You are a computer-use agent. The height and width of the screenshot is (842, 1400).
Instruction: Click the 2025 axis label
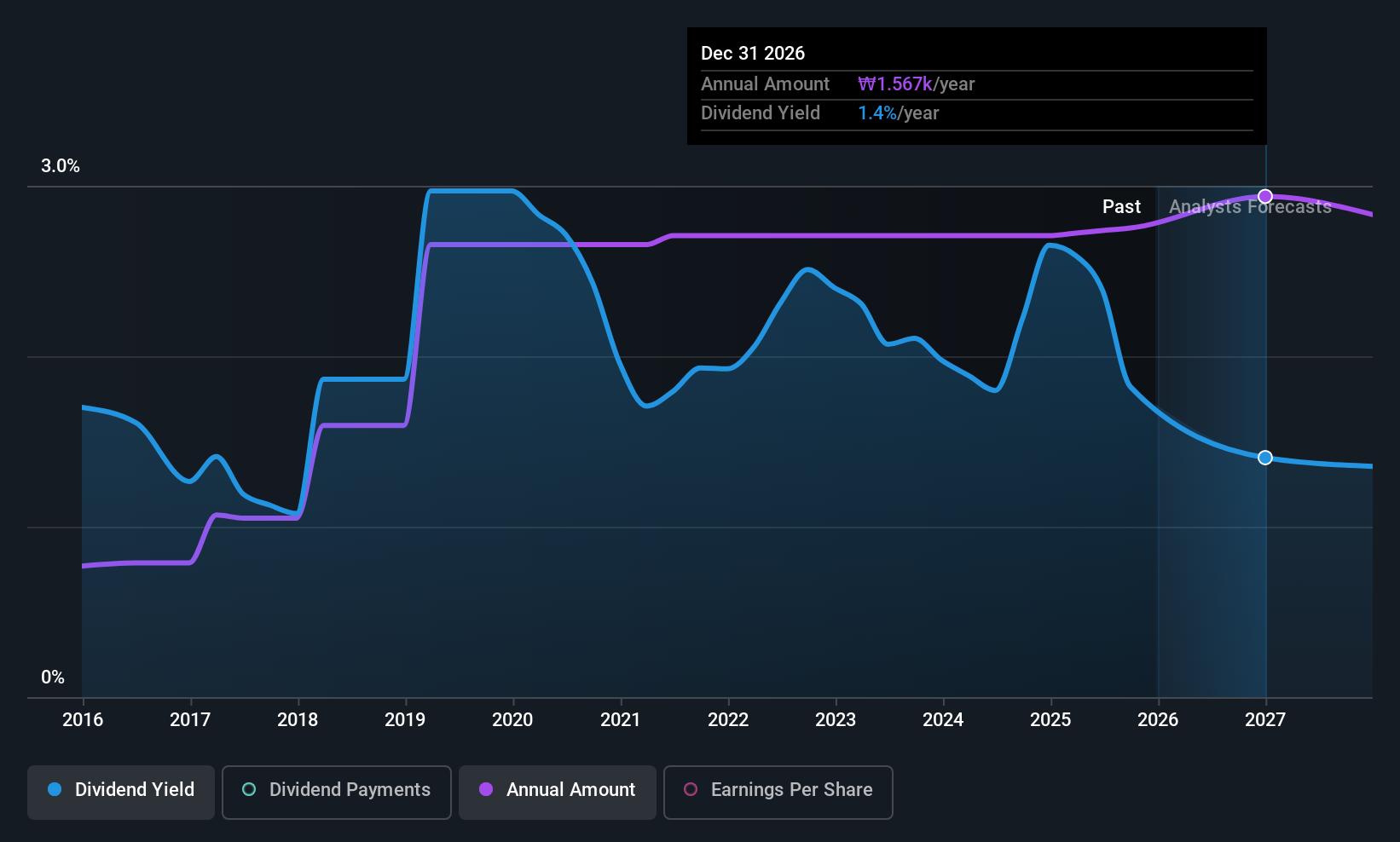1050,720
